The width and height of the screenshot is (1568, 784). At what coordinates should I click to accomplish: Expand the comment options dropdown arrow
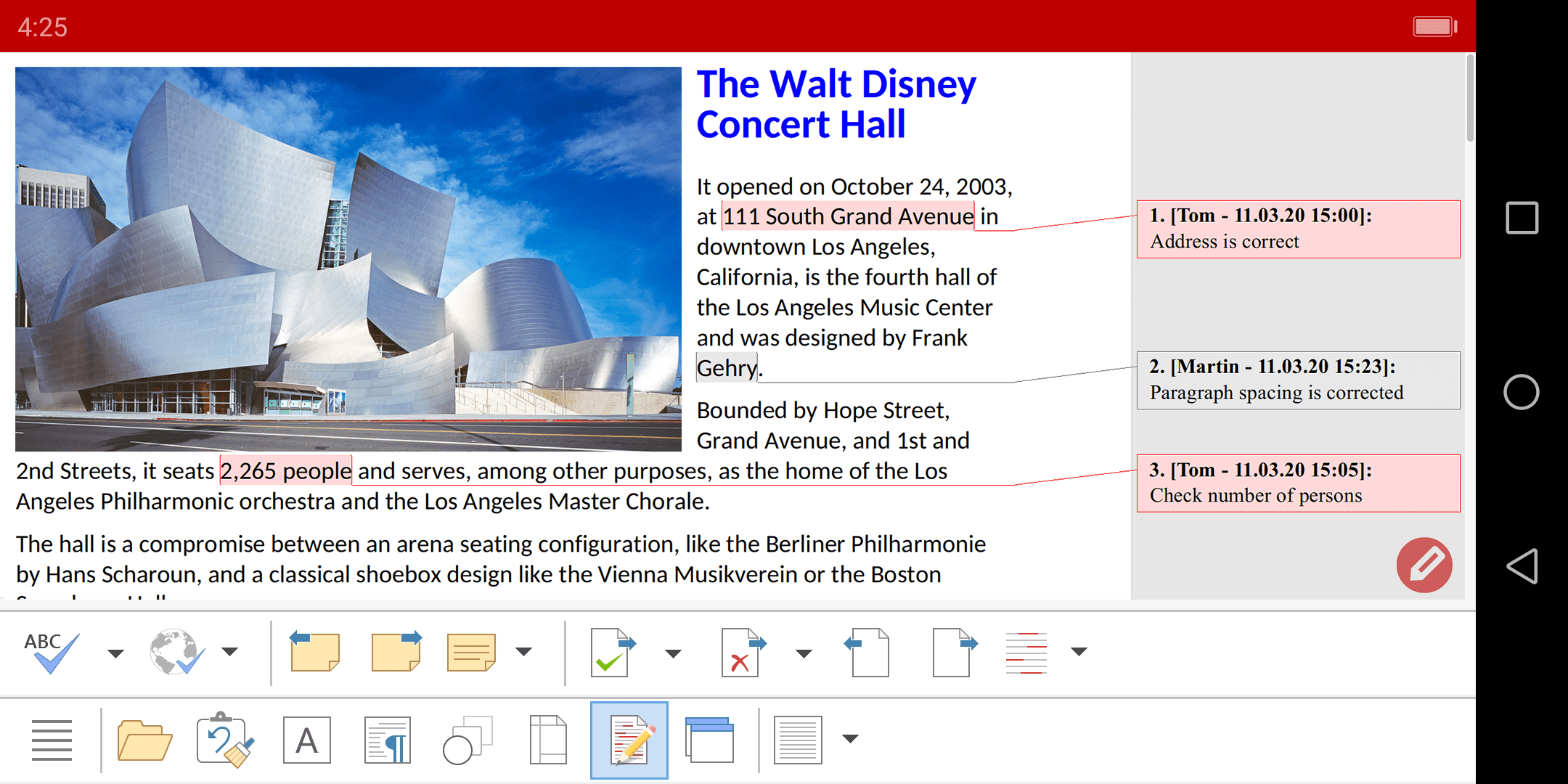pos(523,652)
